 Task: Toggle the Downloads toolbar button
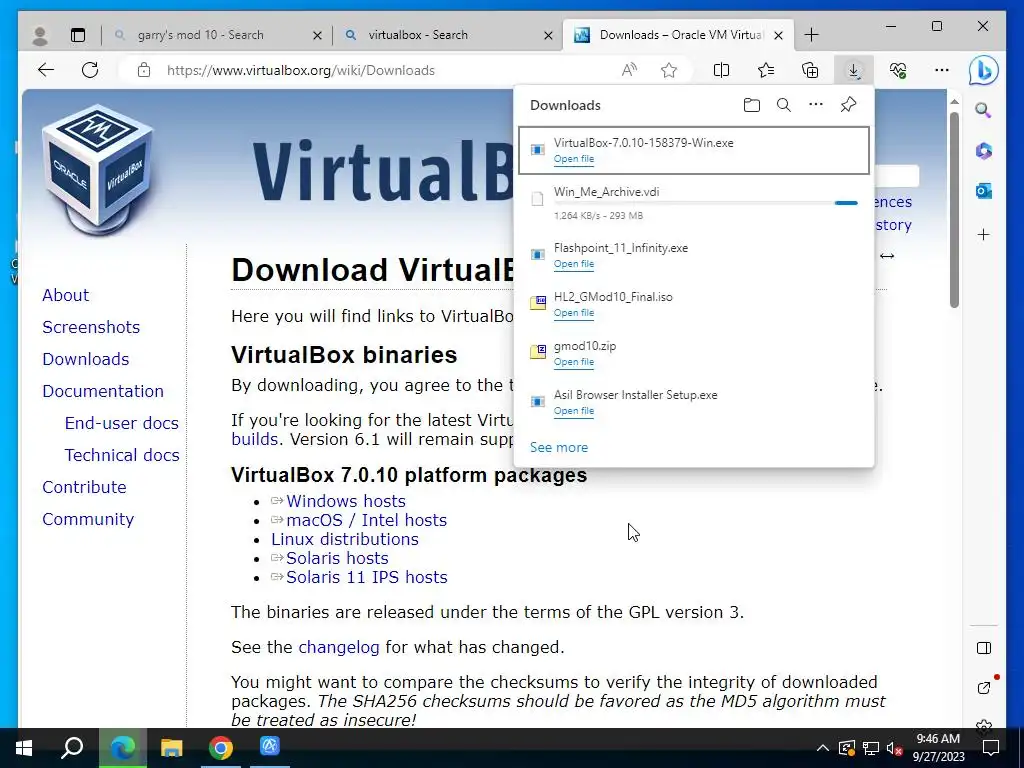tap(854, 70)
